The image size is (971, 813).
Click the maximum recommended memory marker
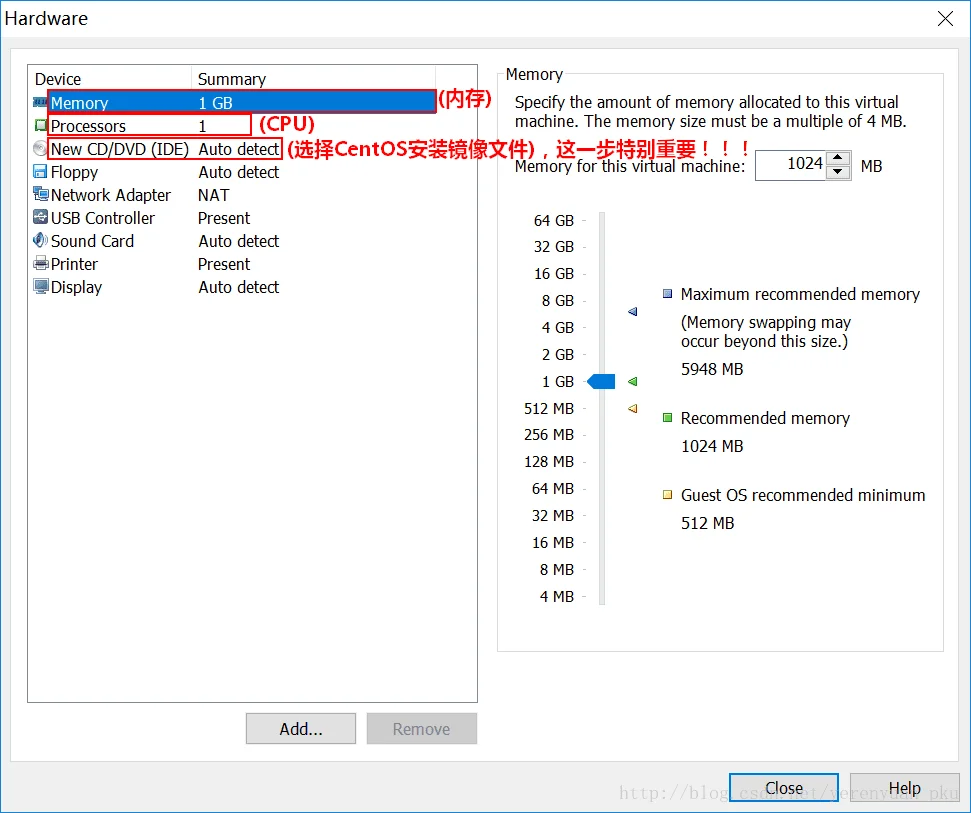pos(632,312)
